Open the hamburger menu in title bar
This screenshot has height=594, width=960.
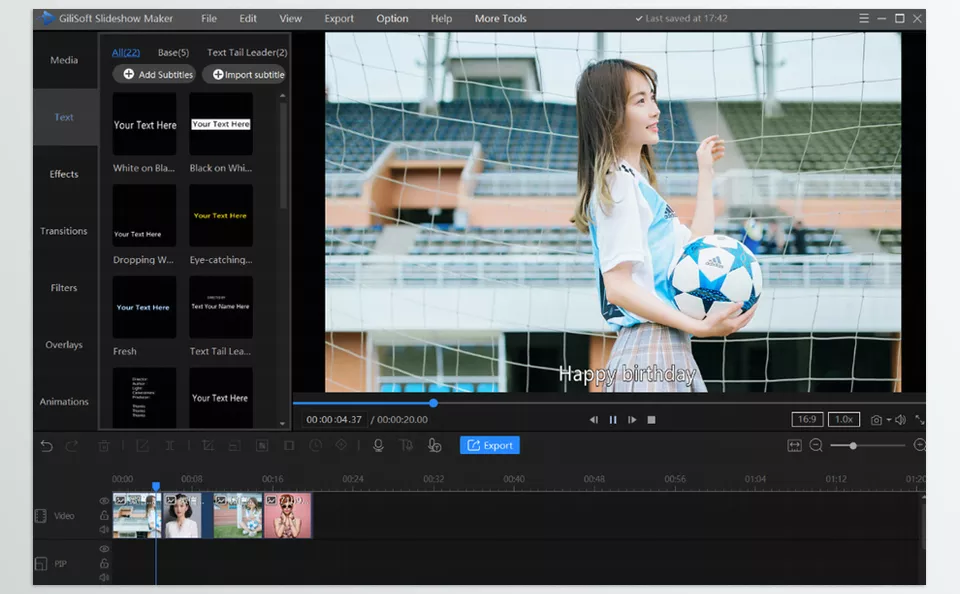(x=864, y=18)
